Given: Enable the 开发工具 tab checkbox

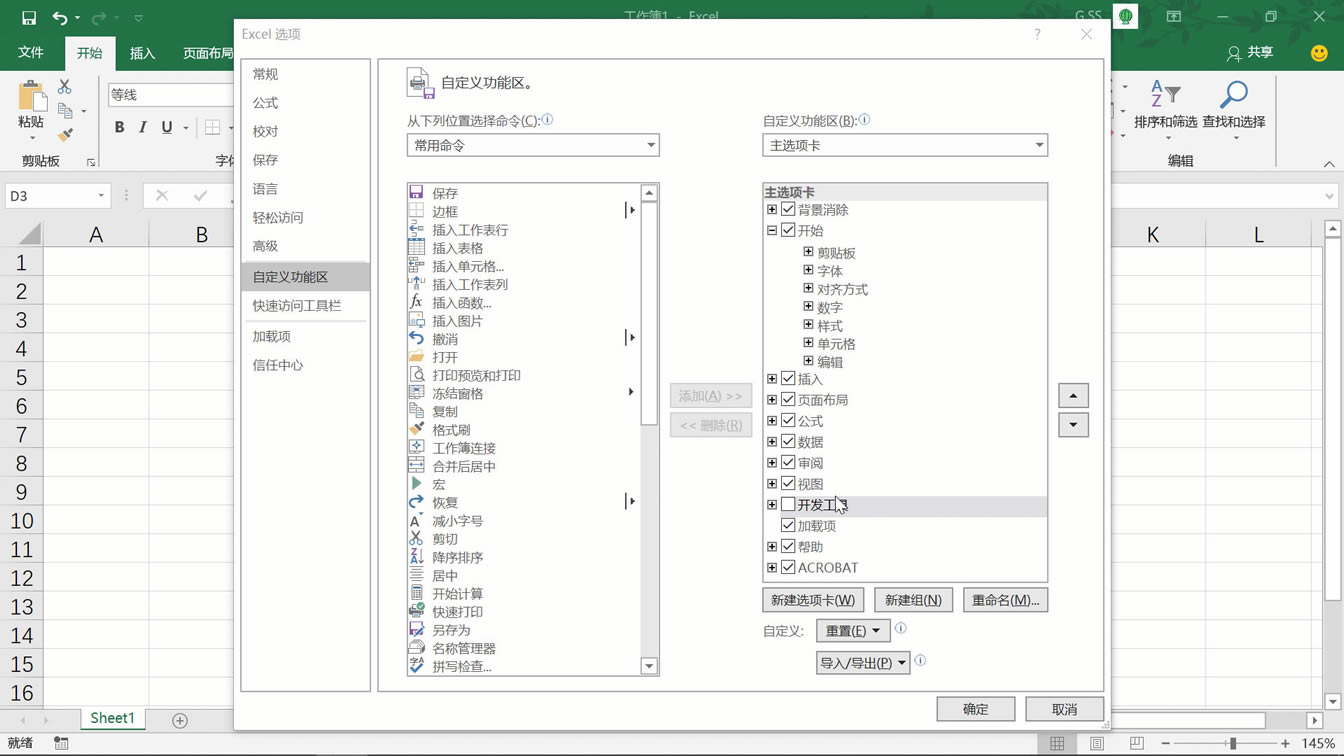Looking at the screenshot, I should tap(789, 504).
